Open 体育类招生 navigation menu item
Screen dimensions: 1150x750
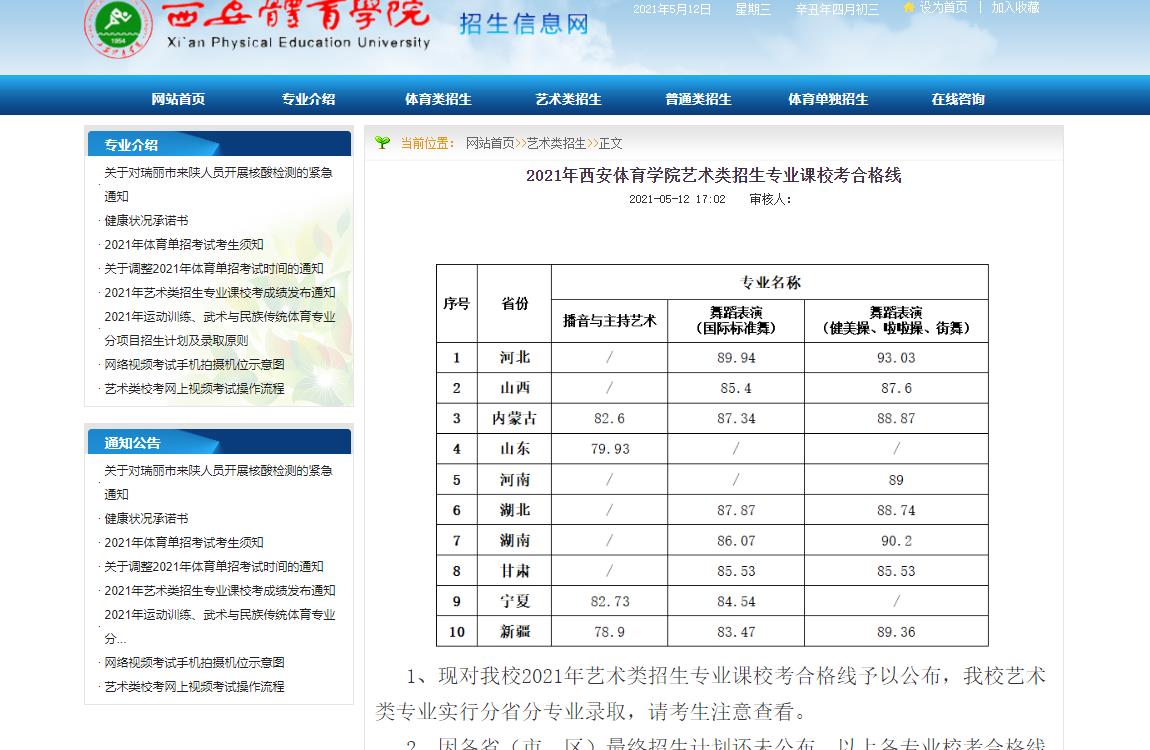(439, 99)
